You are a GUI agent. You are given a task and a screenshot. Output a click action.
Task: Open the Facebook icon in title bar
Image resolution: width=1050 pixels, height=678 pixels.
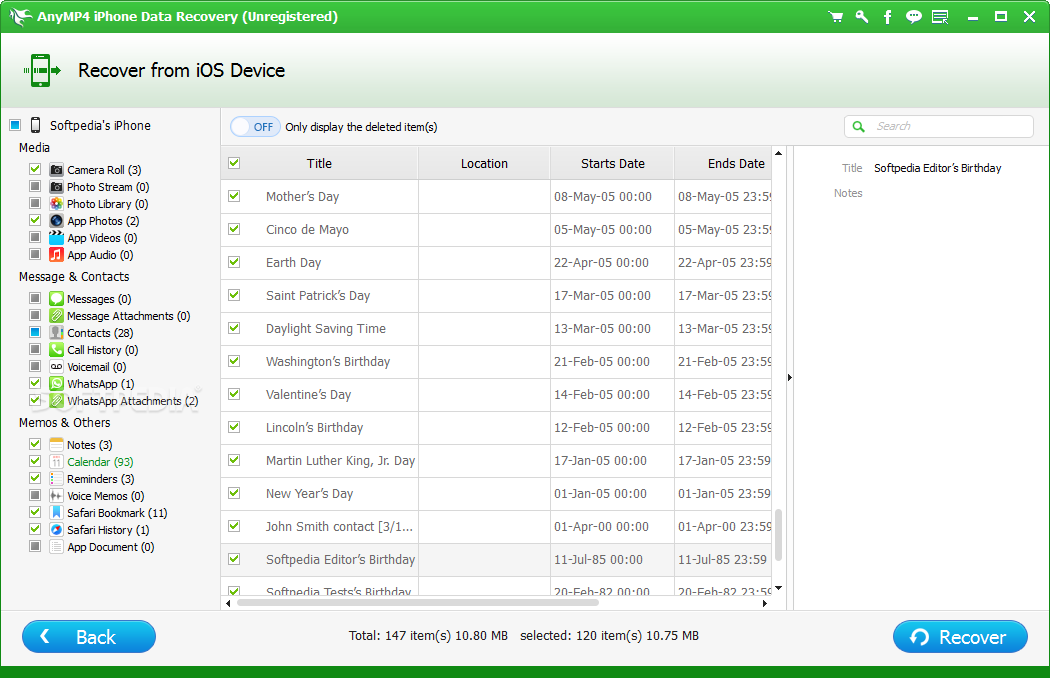pos(887,17)
